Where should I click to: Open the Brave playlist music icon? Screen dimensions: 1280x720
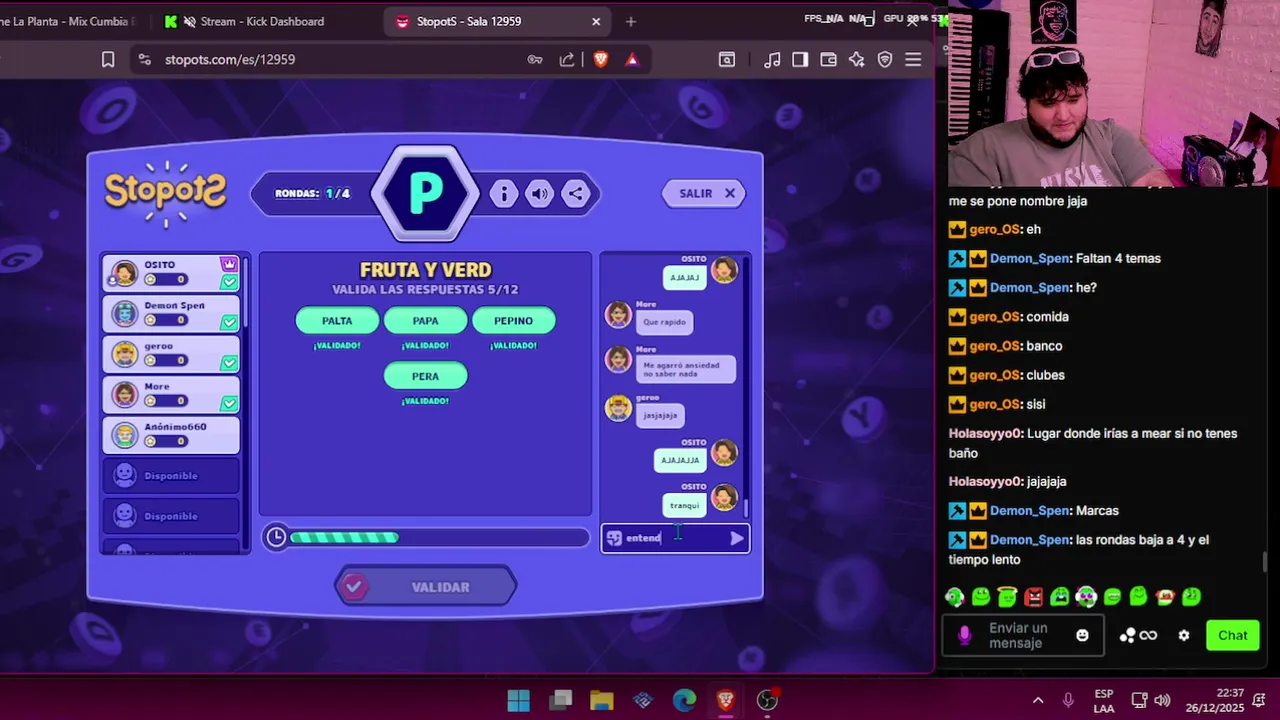772,60
